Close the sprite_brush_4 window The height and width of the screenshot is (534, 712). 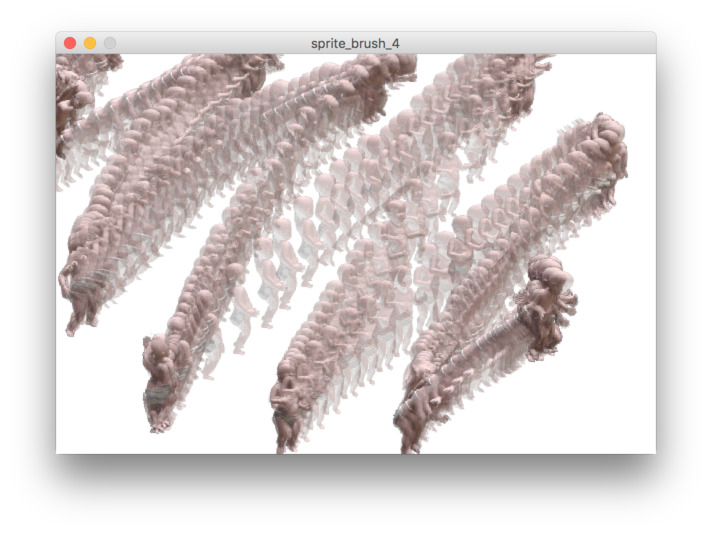[70, 43]
